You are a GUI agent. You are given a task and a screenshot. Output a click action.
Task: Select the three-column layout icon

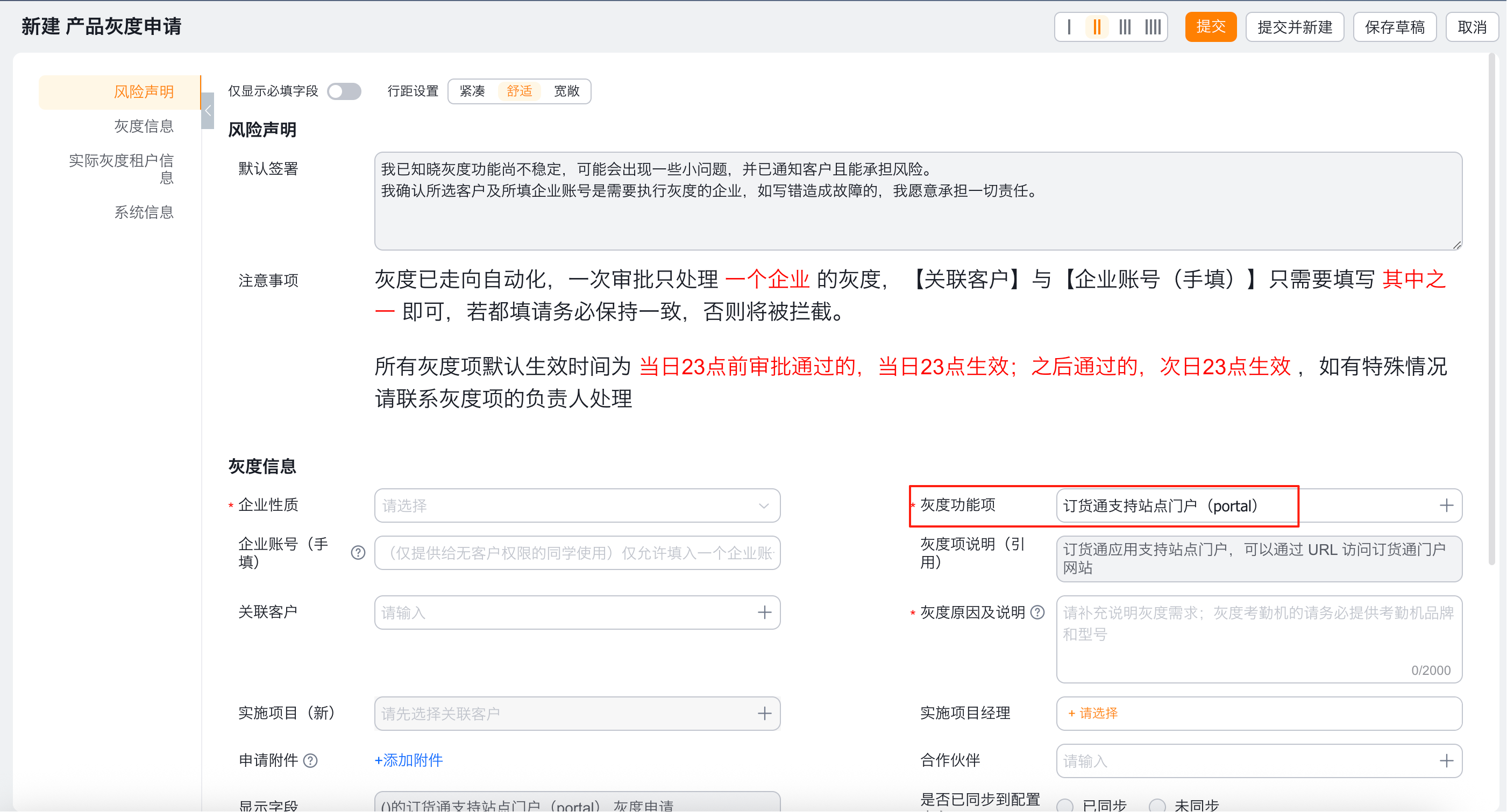1125,27
